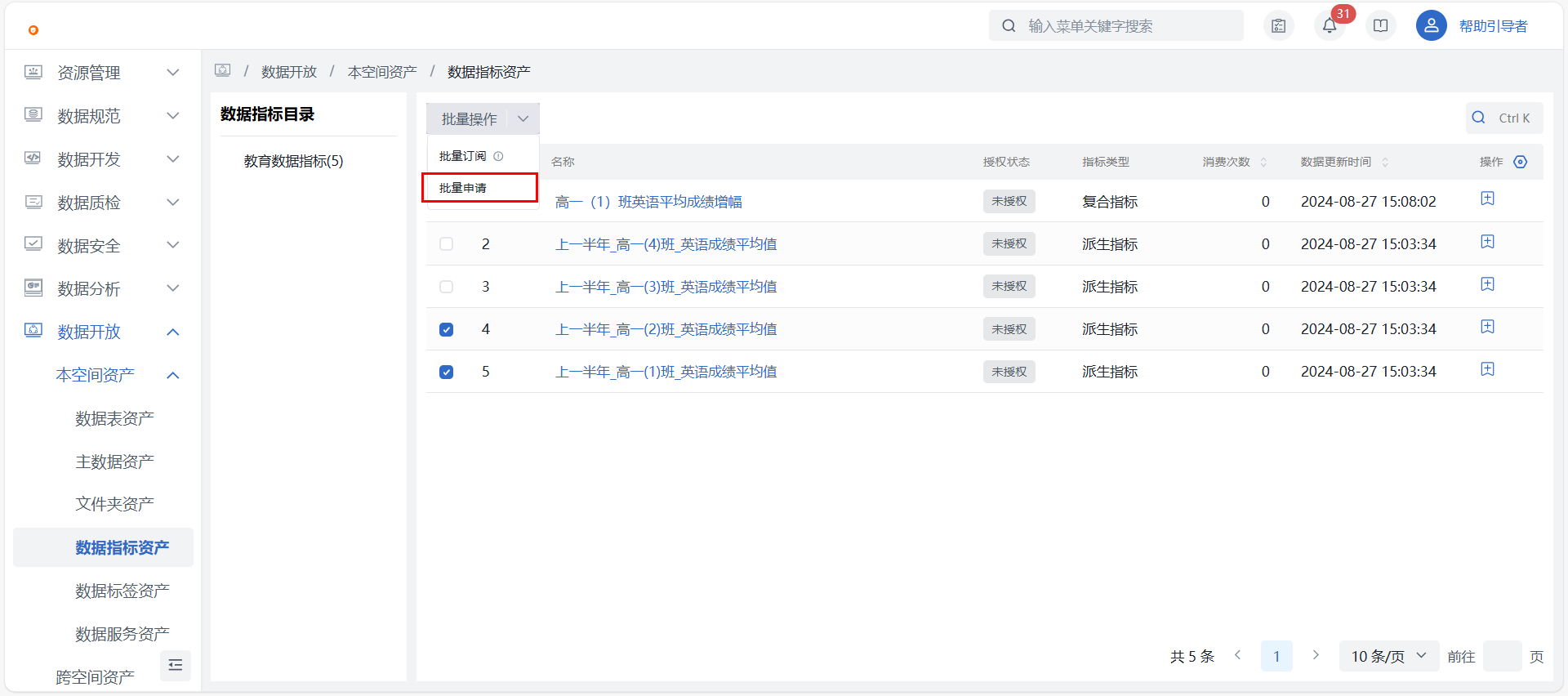This screenshot has height=696, width=1568.
Task: Expand the 数据安全 menu chevron
Action: coord(173,244)
